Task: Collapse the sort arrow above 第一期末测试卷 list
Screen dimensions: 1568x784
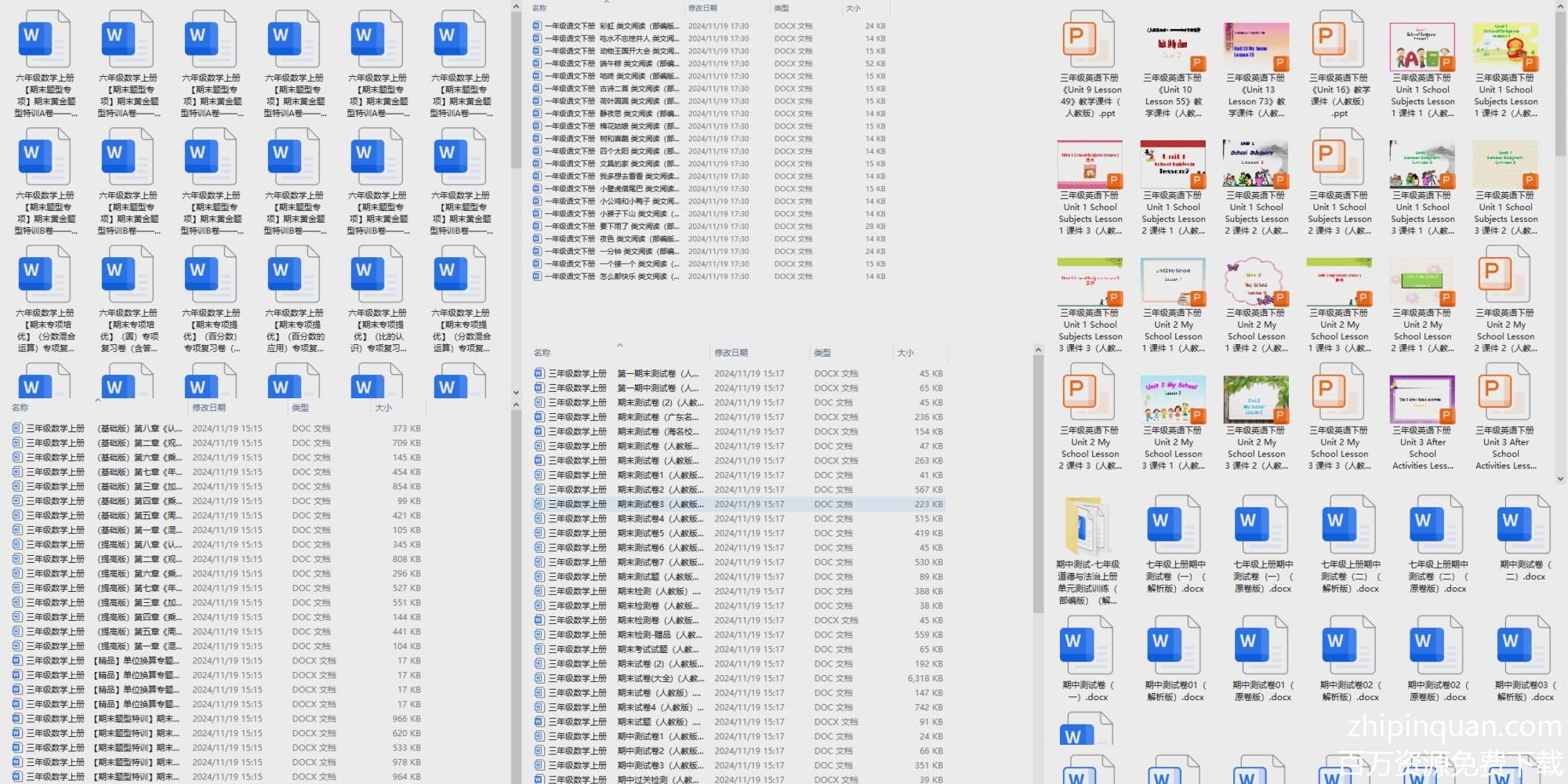Action: click(x=619, y=345)
